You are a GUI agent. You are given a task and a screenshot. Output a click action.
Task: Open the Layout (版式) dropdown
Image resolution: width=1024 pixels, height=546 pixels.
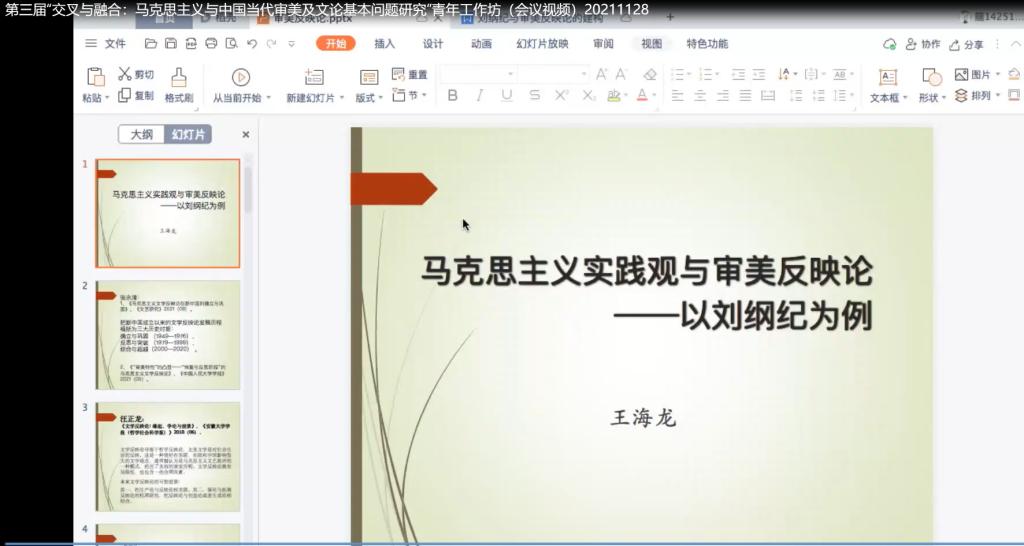point(369,97)
